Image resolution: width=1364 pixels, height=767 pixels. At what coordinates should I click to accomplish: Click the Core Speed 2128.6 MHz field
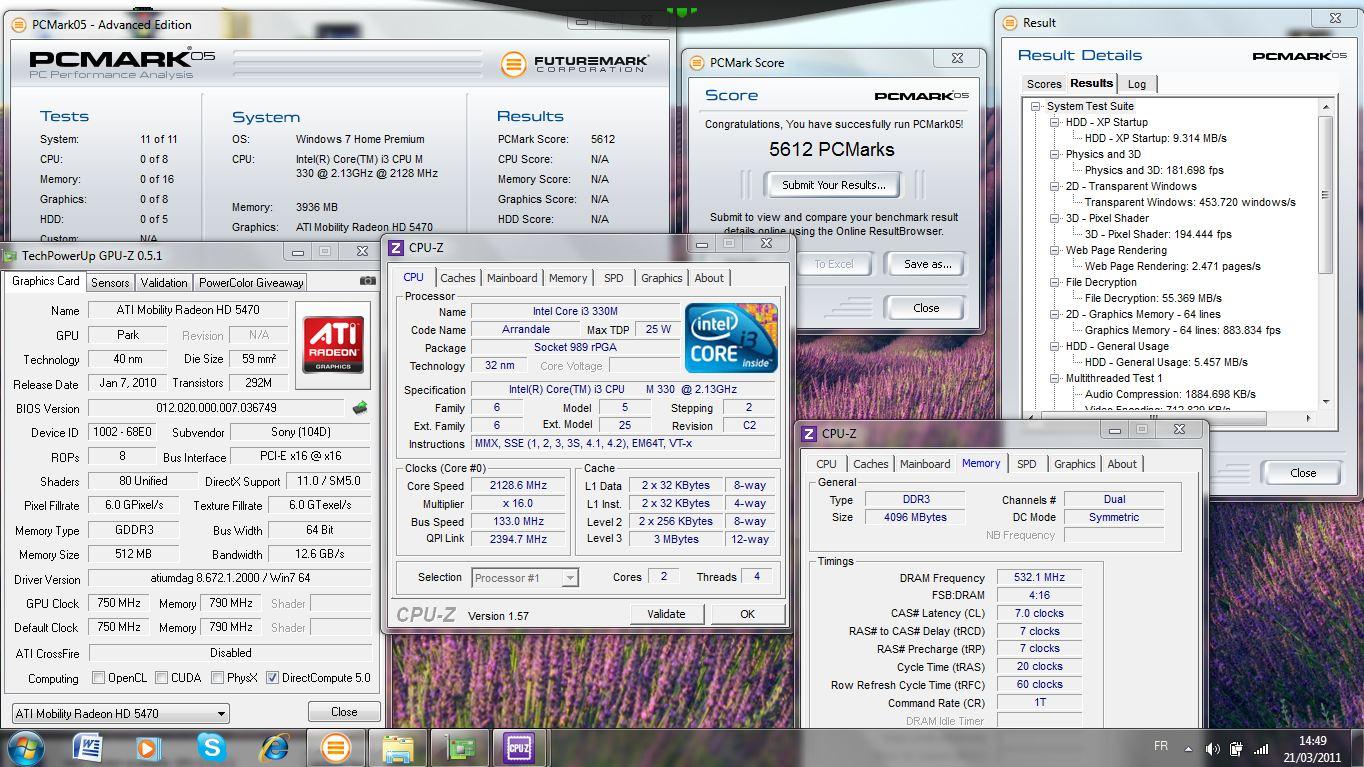click(516, 485)
